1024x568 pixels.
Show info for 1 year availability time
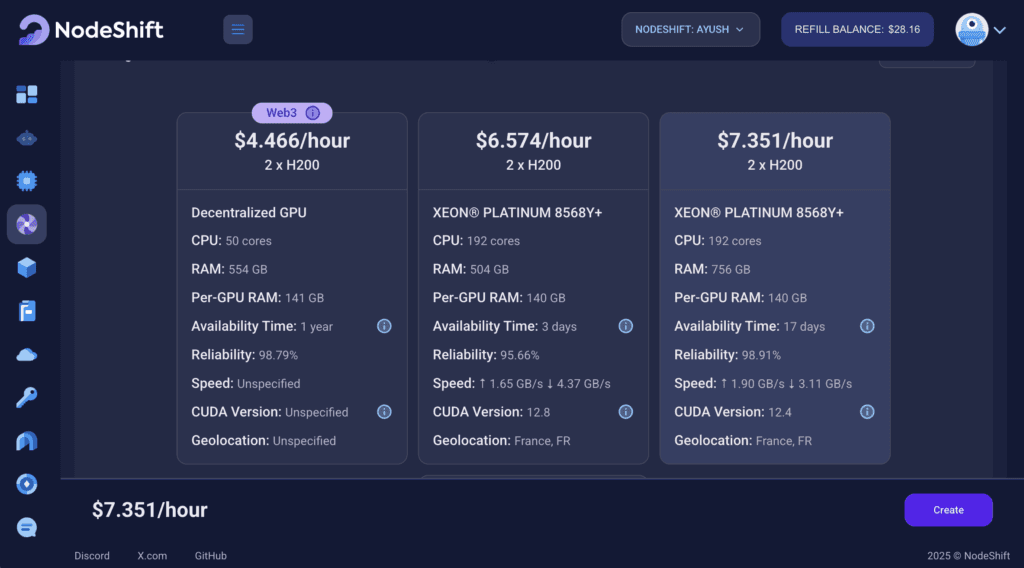pos(384,326)
